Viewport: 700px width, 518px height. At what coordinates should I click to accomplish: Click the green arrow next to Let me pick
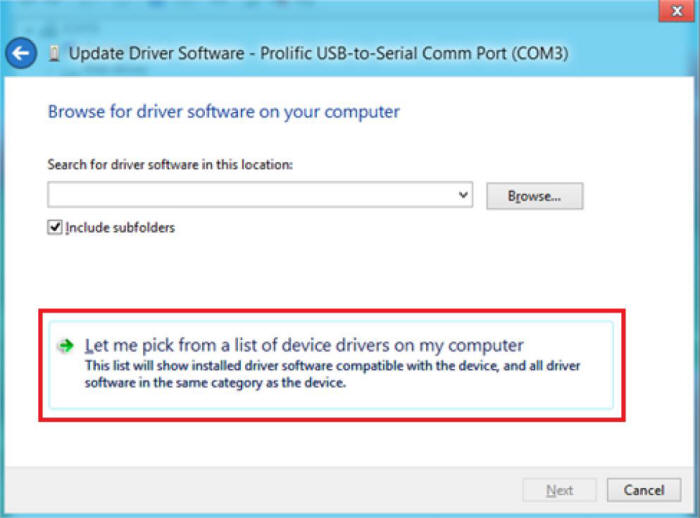pos(66,346)
